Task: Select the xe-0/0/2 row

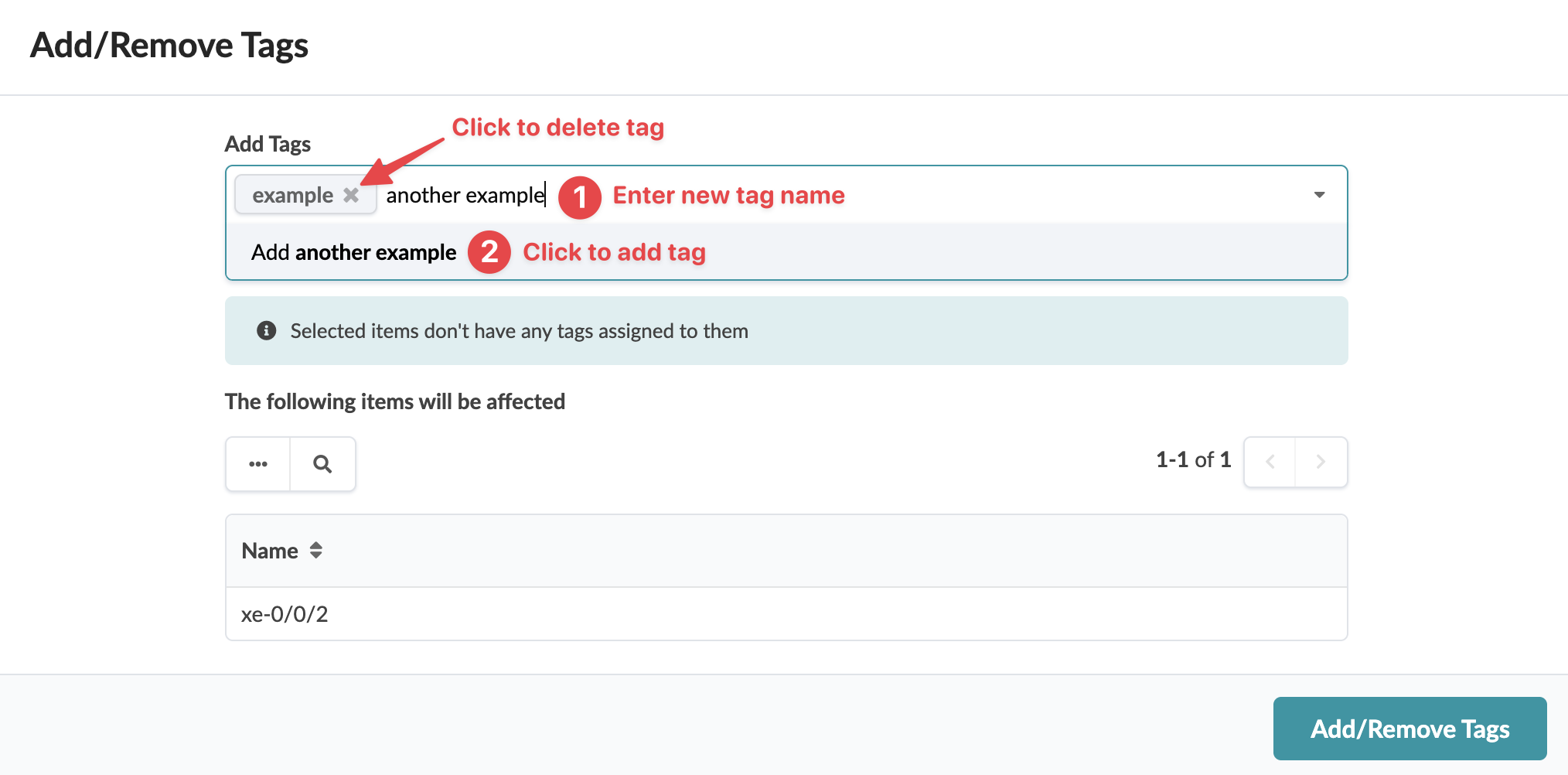Action: point(285,614)
